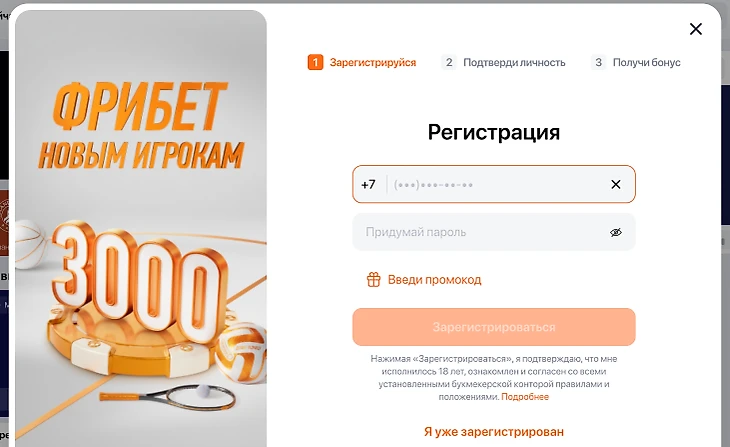Screen dimensions: 730x447
Task: Select the step 2 number badge
Action: 449,62
